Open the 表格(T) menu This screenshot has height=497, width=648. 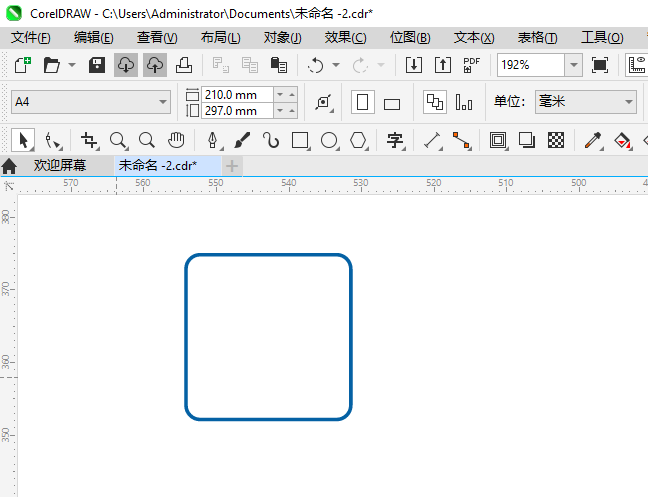coord(538,38)
